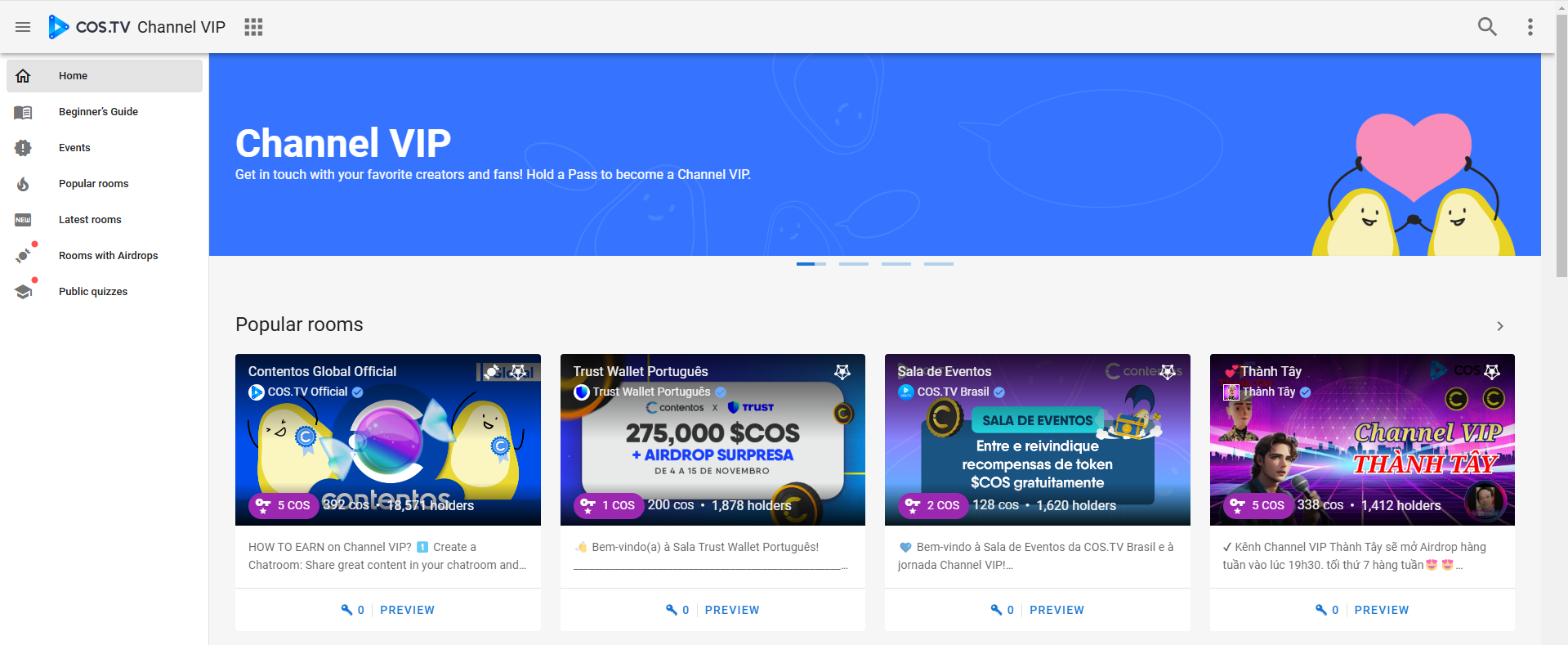Select the third banner carousel indicator
The width and height of the screenshot is (1568, 645).
pos(896,264)
